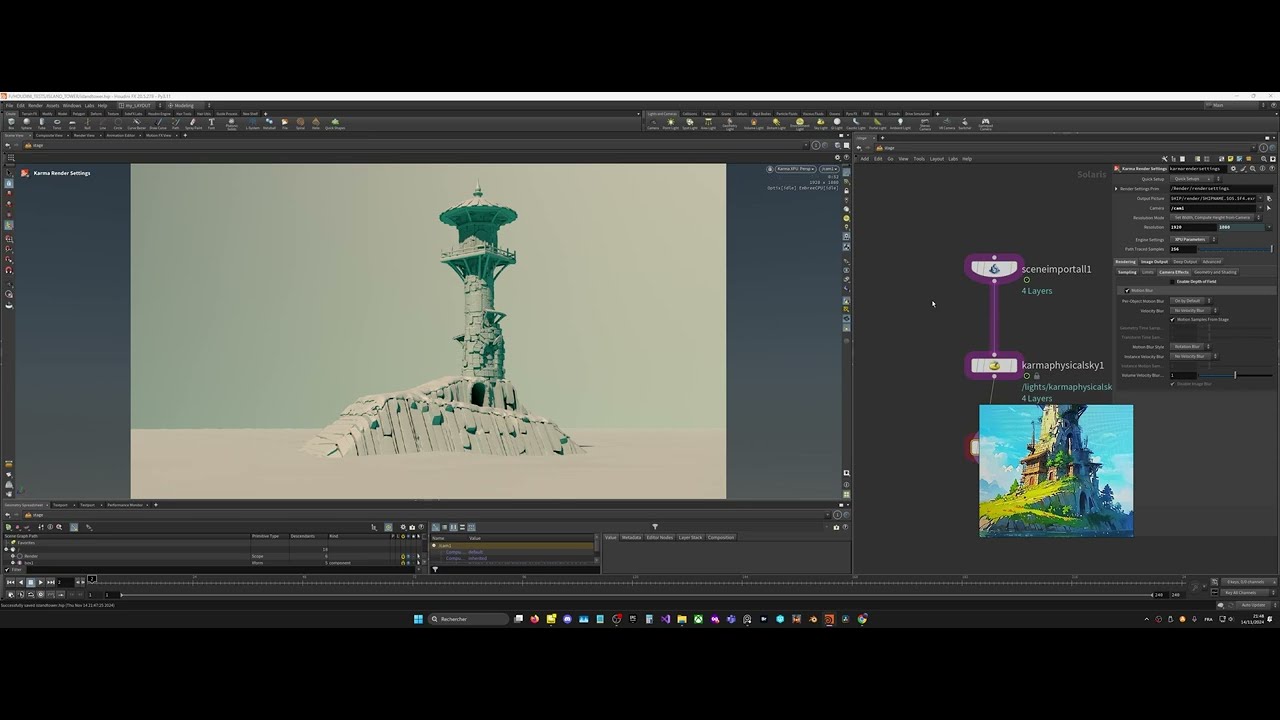Add a Camera from lights shelf
This screenshot has height=720, width=1280.
pyautogui.click(x=653, y=122)
